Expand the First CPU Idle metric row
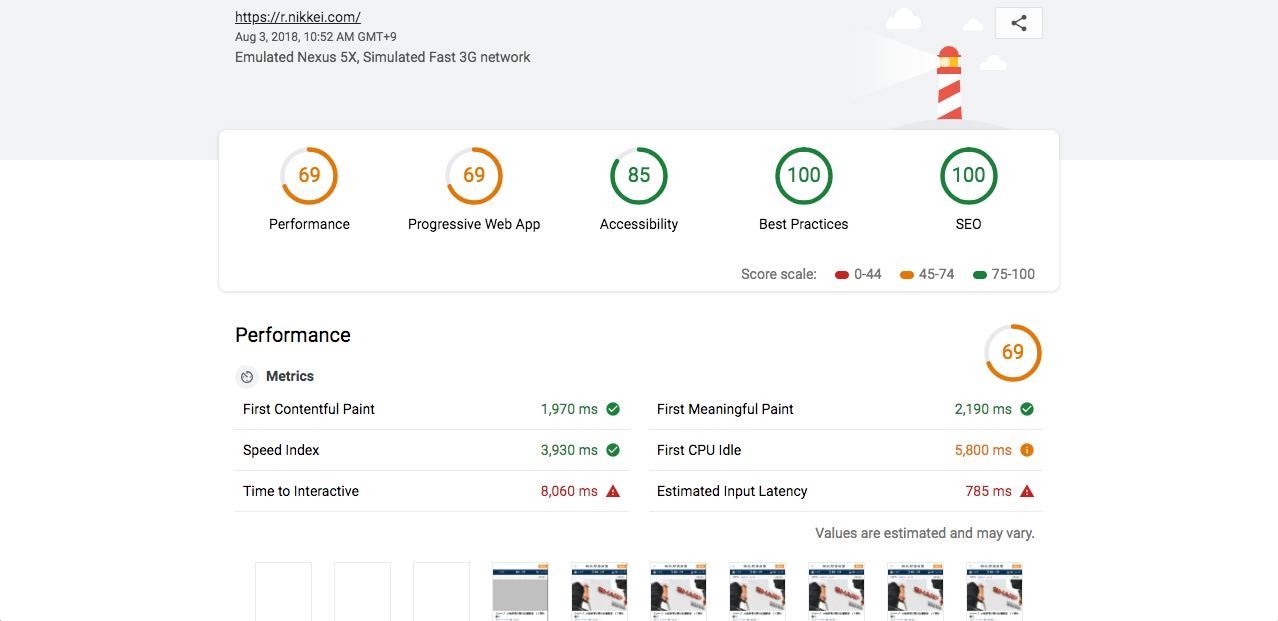The width and height of the screenshot is (1278, 621). 846,450
